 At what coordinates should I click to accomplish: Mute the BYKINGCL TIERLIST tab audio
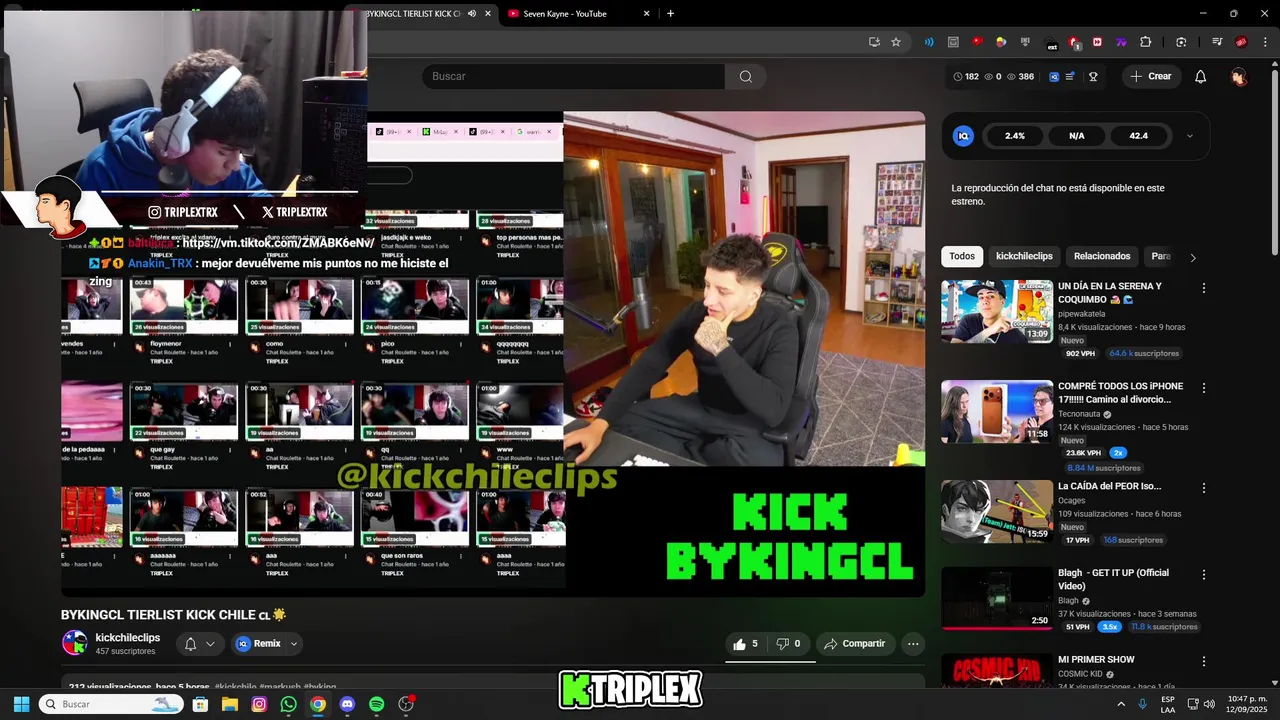471,14
